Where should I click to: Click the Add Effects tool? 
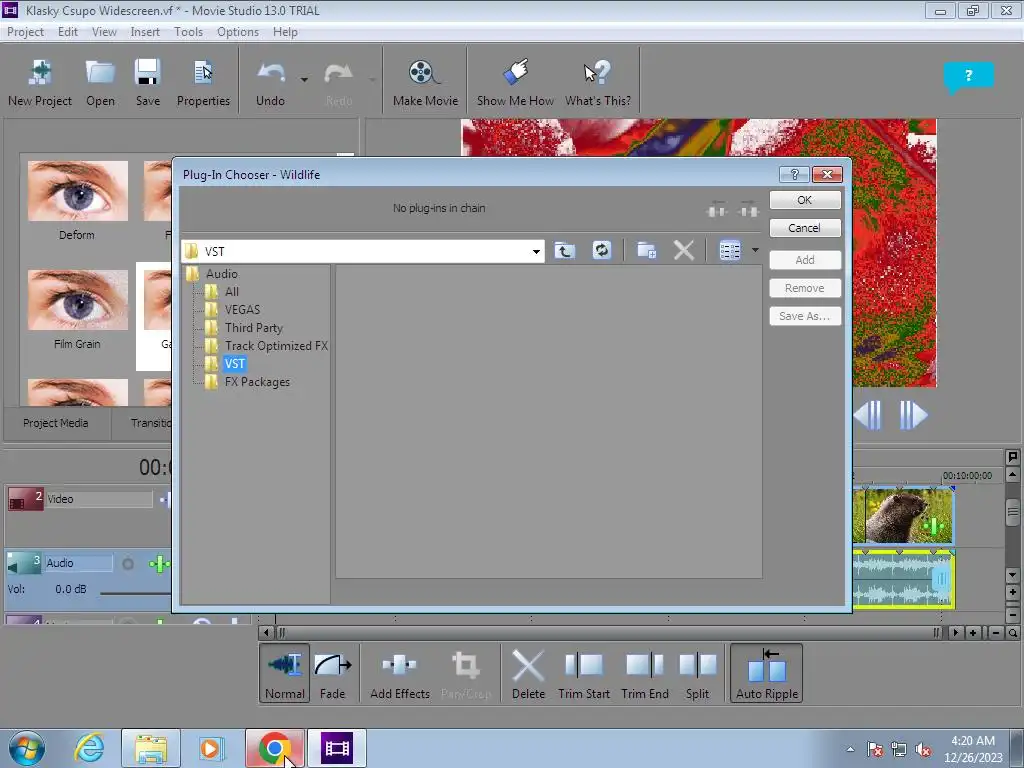coord(400,673)
